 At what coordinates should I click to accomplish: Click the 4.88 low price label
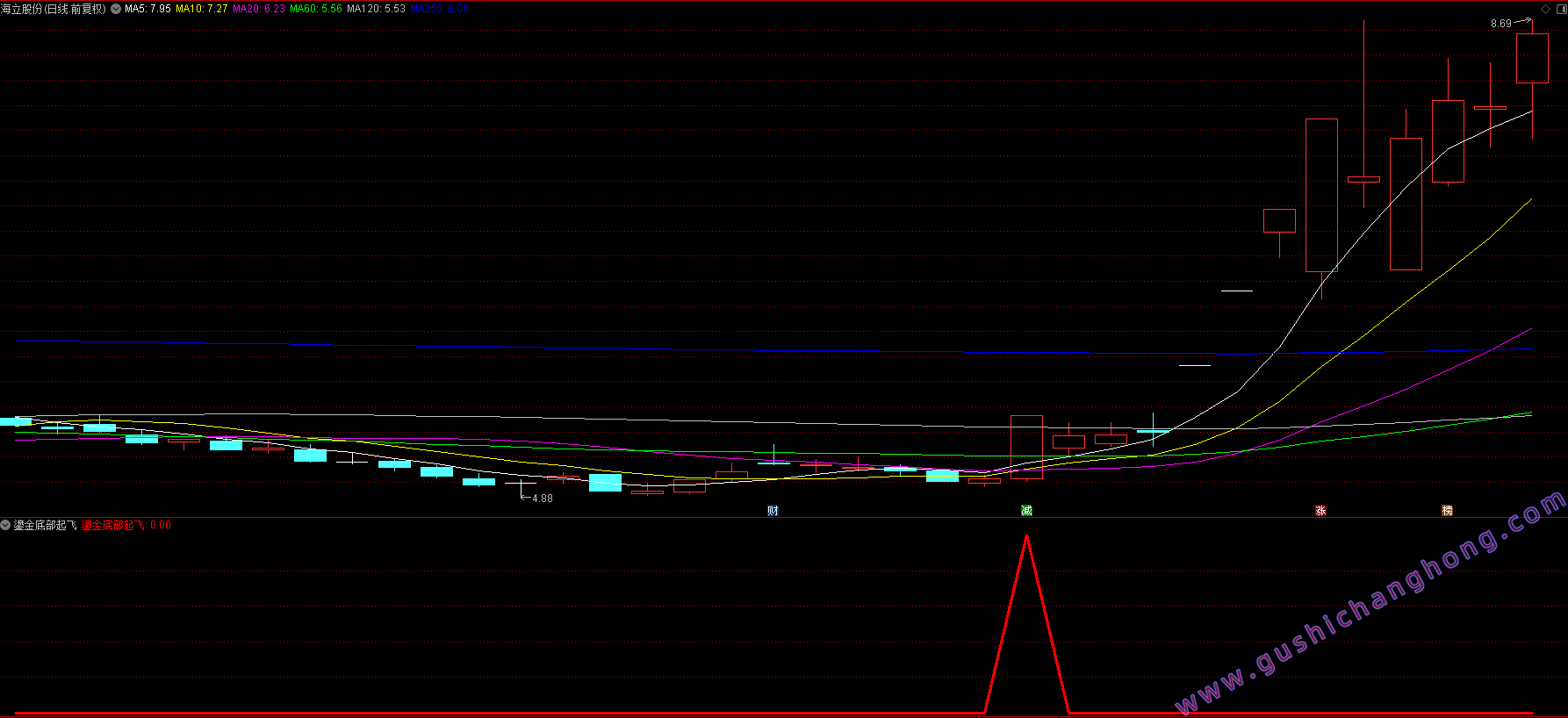543,499
